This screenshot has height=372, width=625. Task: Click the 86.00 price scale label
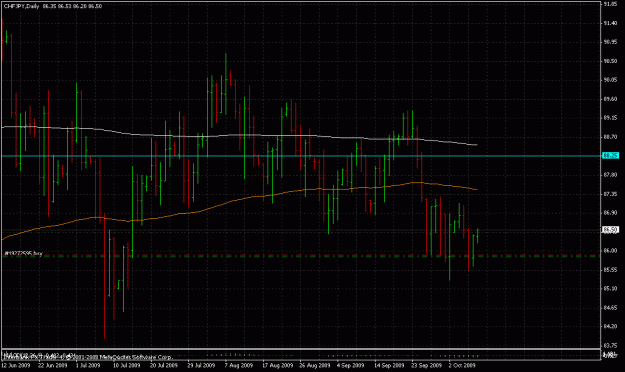[x=610, y=250]
